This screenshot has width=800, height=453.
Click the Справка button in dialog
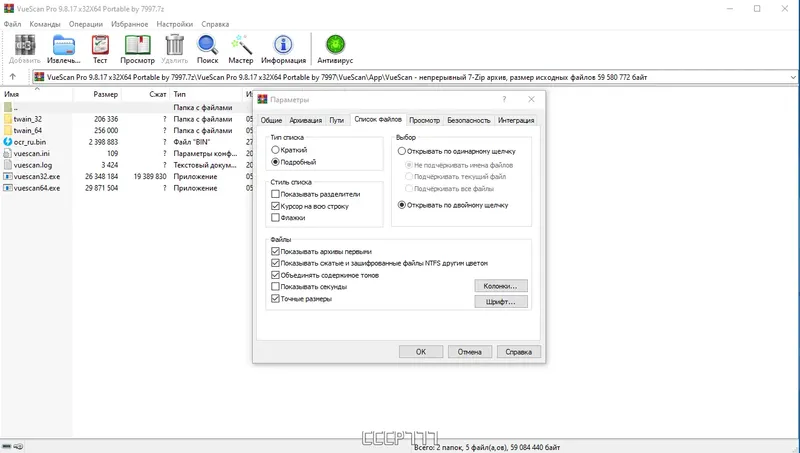(518, 352)
